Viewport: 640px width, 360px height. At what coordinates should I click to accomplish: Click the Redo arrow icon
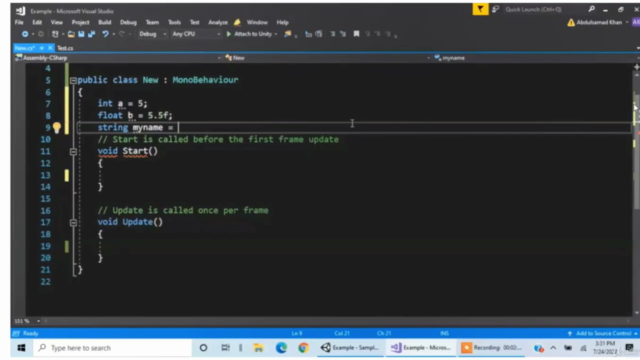[x=122, y=34]
